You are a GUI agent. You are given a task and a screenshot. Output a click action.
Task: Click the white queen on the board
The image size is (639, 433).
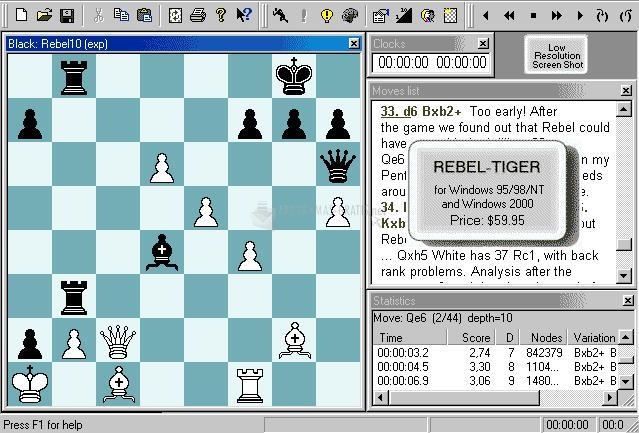click(x=118, y=341)
